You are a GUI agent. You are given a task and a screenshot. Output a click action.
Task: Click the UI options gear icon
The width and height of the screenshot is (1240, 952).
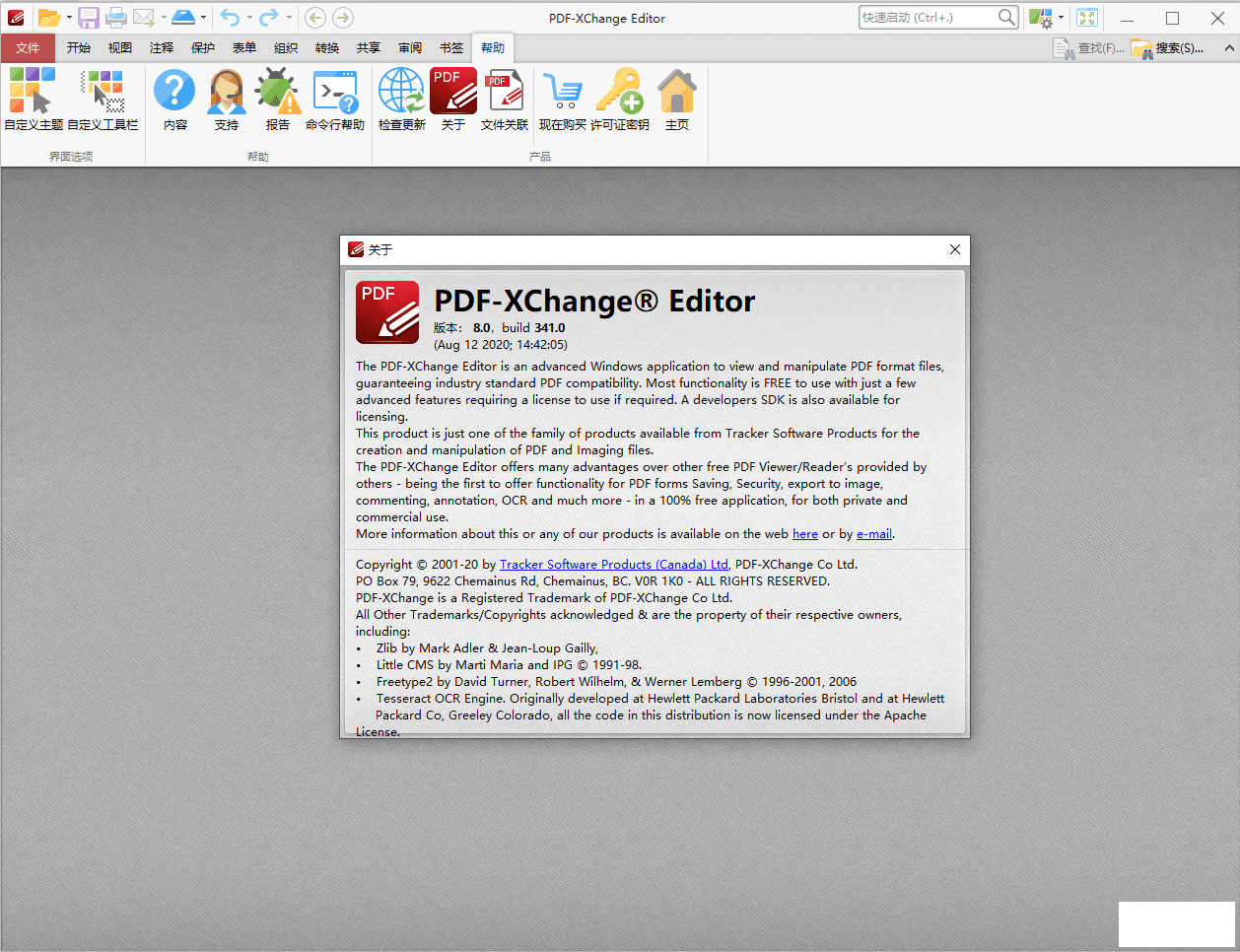[x=1040, y=18]
